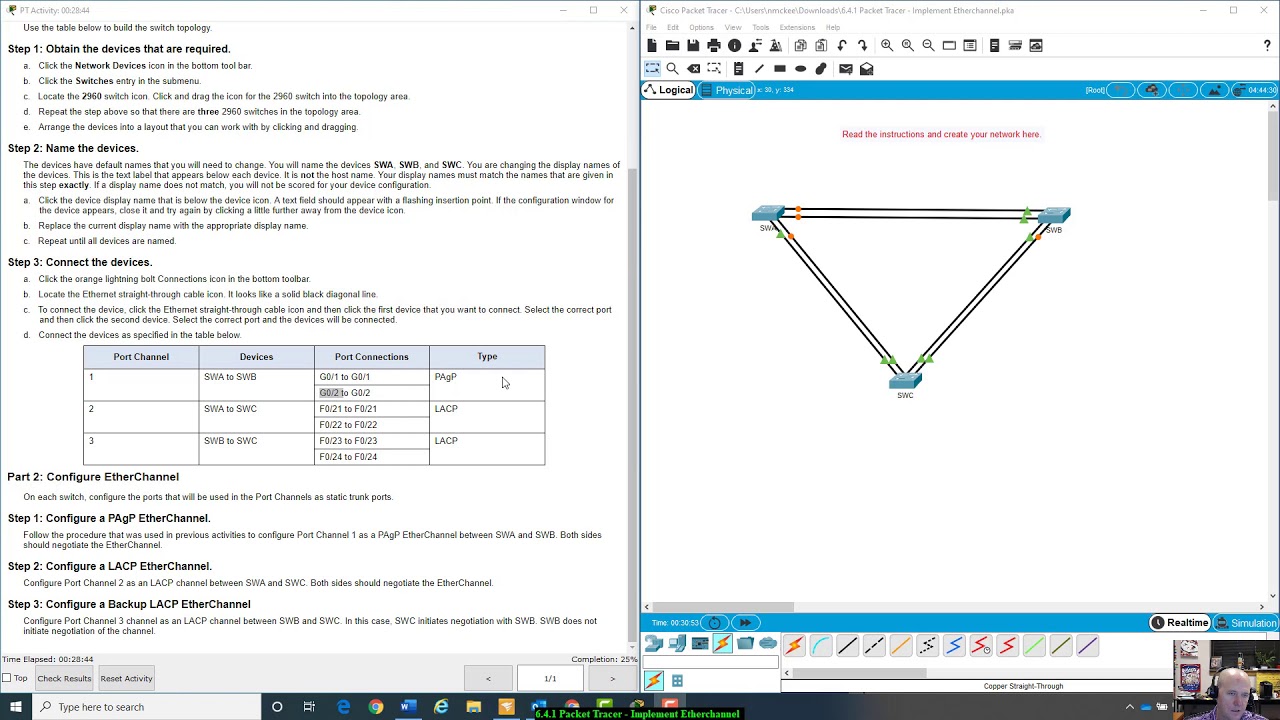The width and height of the screenshot is (1280, 720).
Task: Click the Help question mark icon
Action: point(1267,46)
